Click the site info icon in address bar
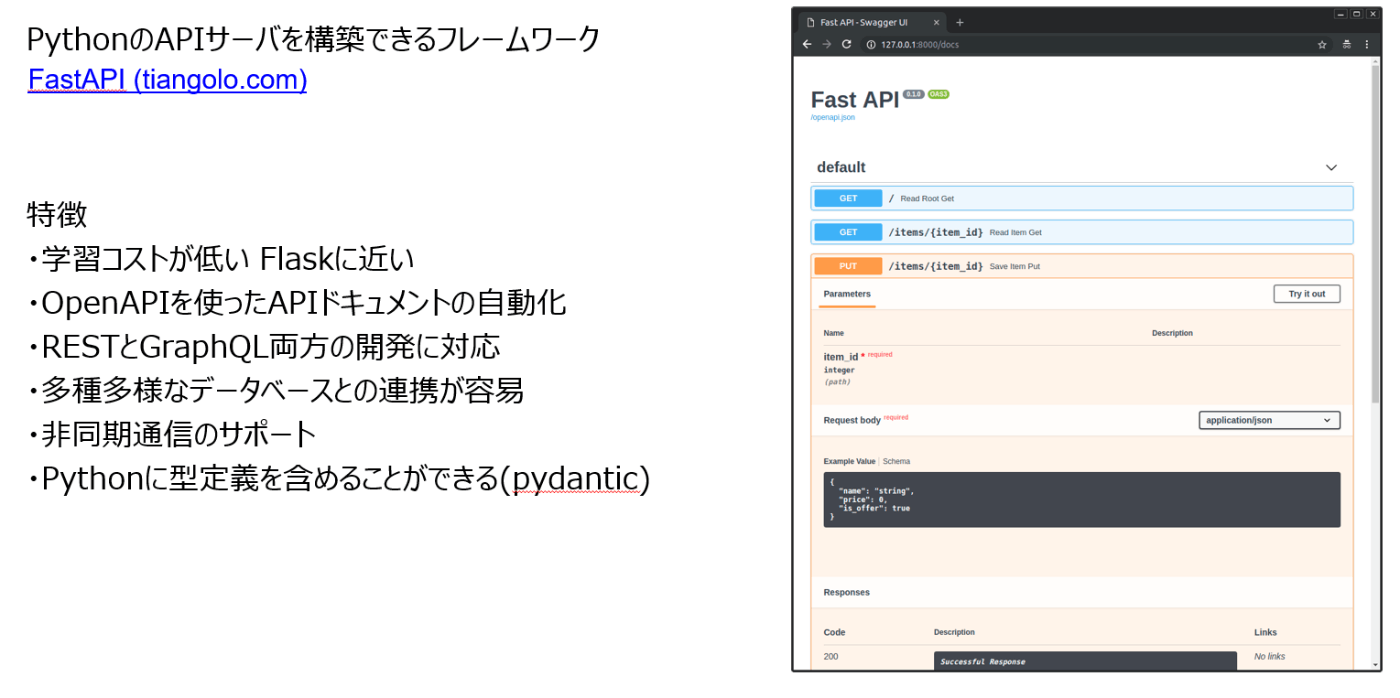The image size is (1400, 698). point(870,44)
